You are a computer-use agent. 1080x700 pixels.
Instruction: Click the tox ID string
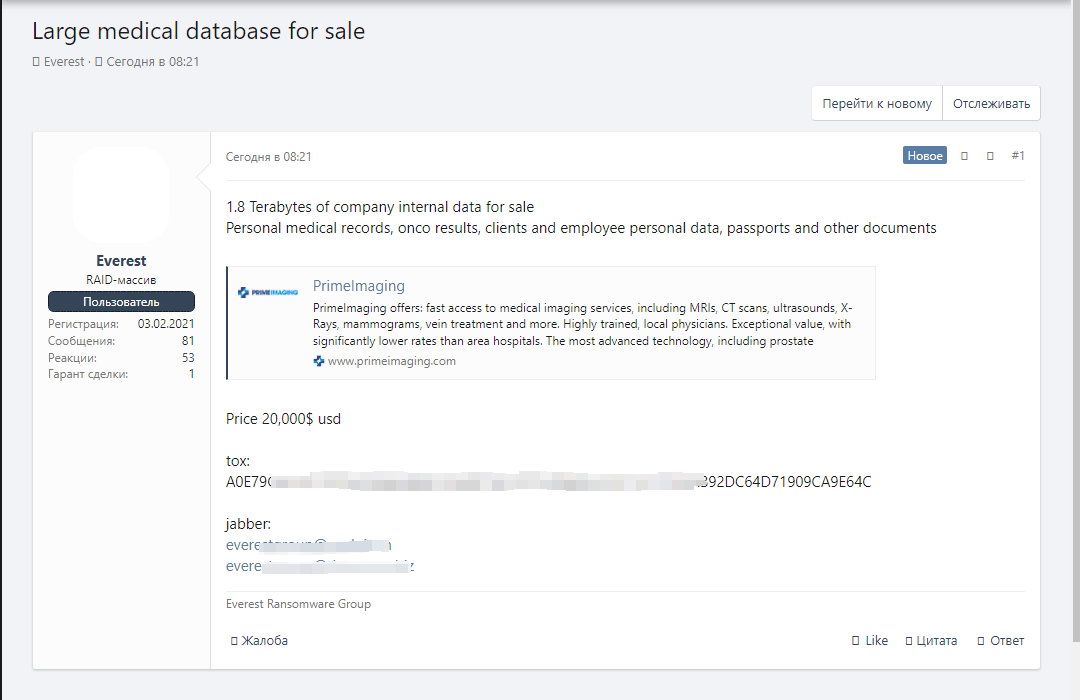[x=548, y=482]
